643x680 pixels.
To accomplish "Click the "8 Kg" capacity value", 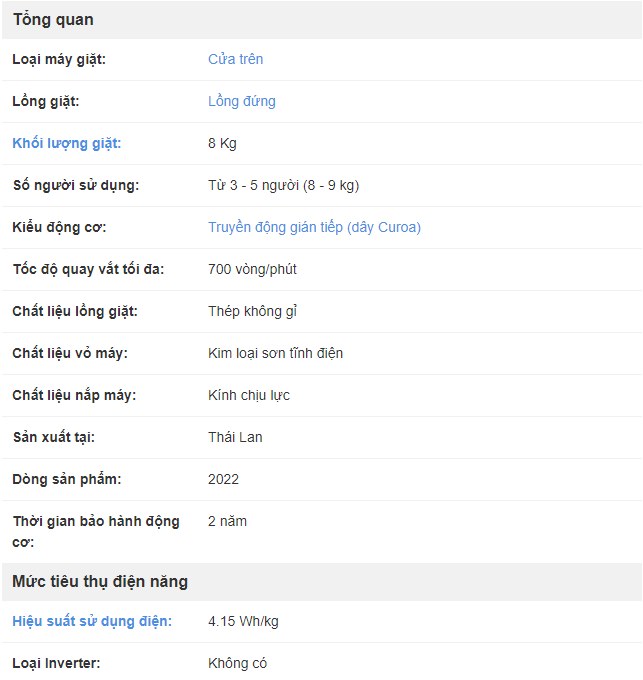I will pyautogui.click(x=222, y=143).
